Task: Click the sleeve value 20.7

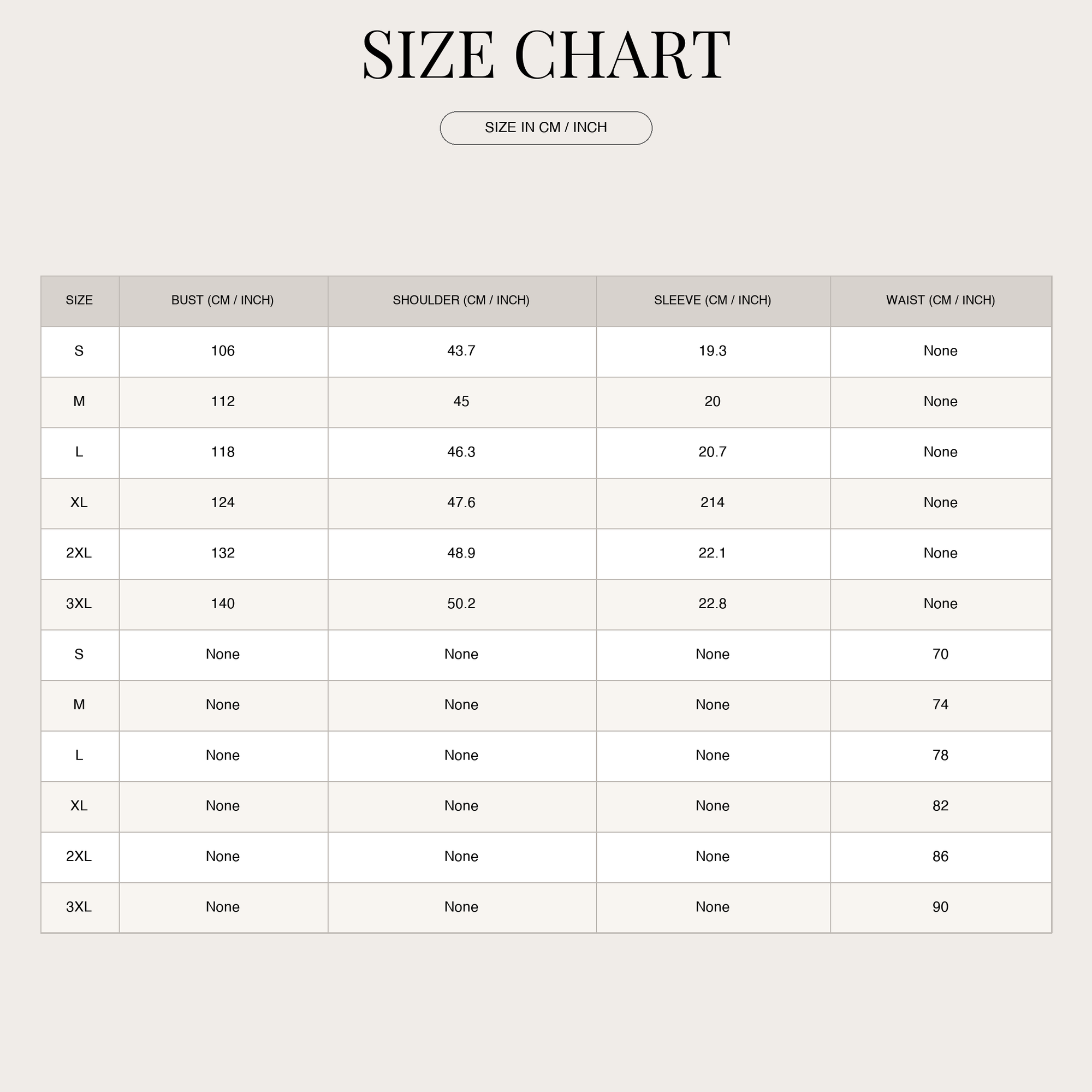Action: (x=712, y=452)
